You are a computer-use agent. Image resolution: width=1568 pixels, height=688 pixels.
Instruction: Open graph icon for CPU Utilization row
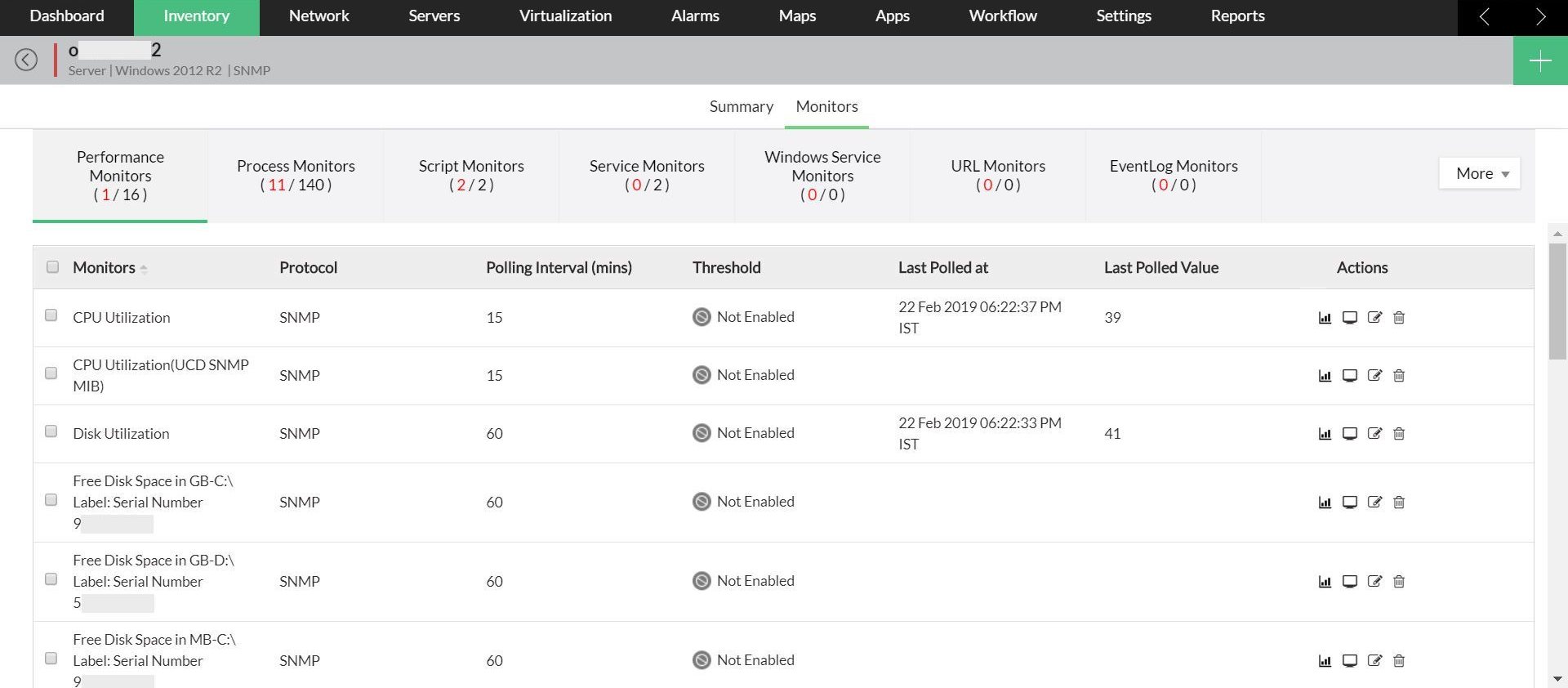1325,318
